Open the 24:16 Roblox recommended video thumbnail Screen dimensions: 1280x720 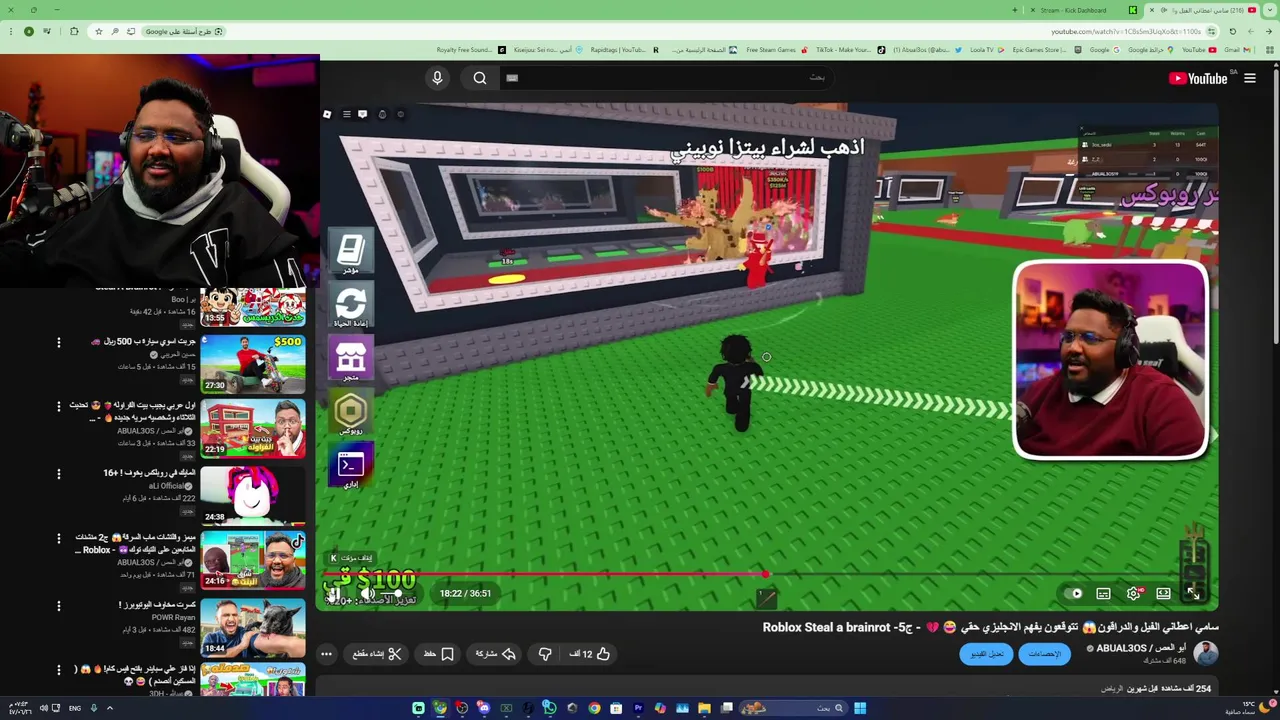tap(253, 560)
